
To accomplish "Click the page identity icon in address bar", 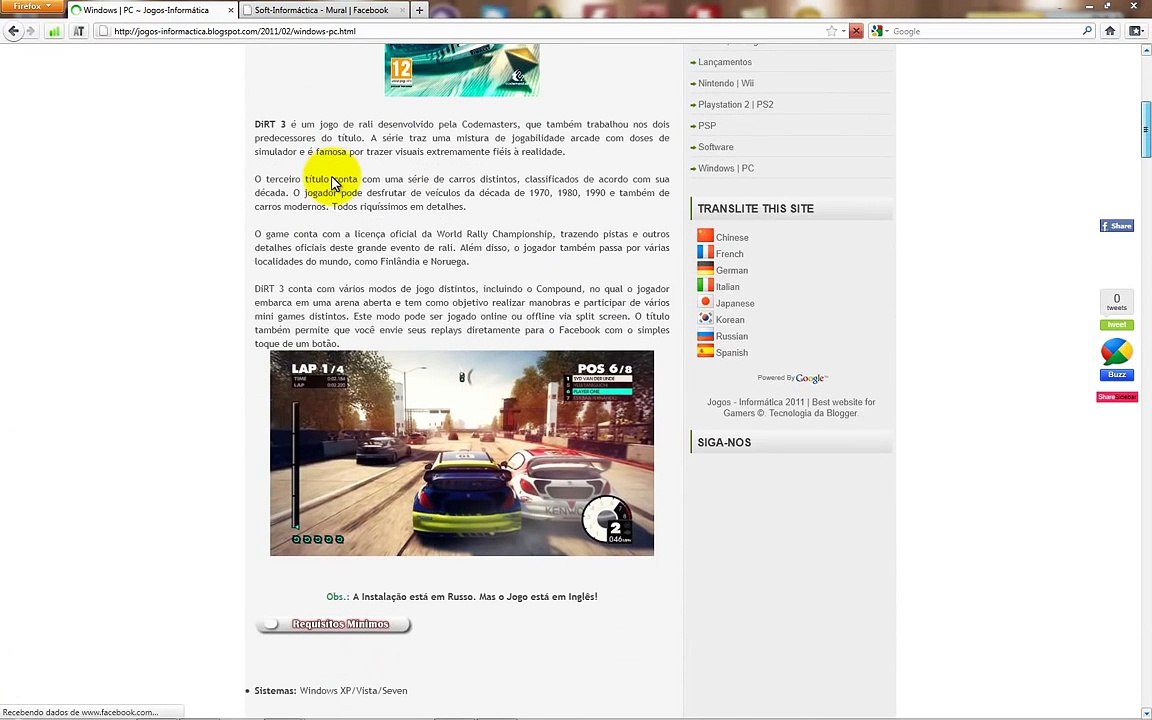I will pyautogui.click(x=104, y=31).
